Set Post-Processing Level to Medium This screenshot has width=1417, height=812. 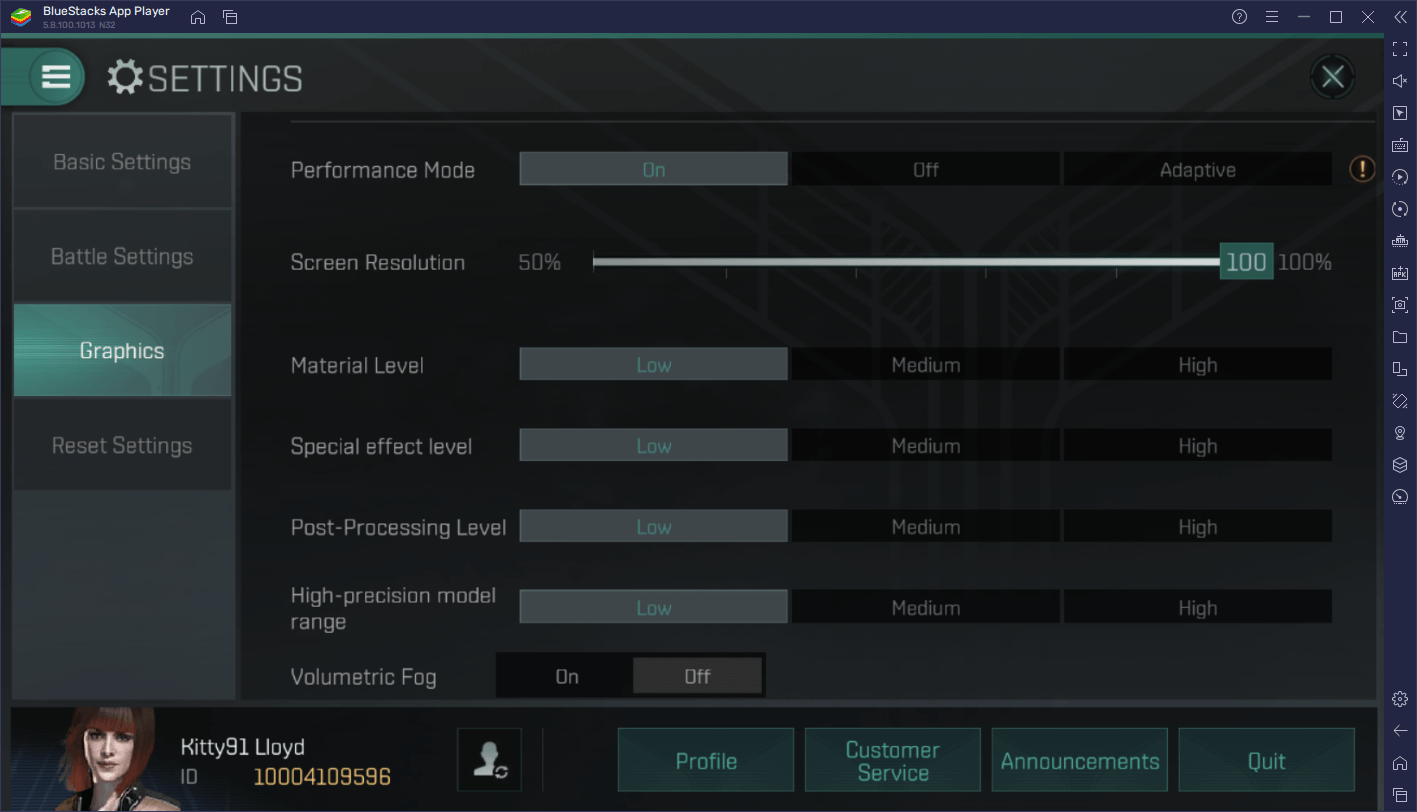925,527
